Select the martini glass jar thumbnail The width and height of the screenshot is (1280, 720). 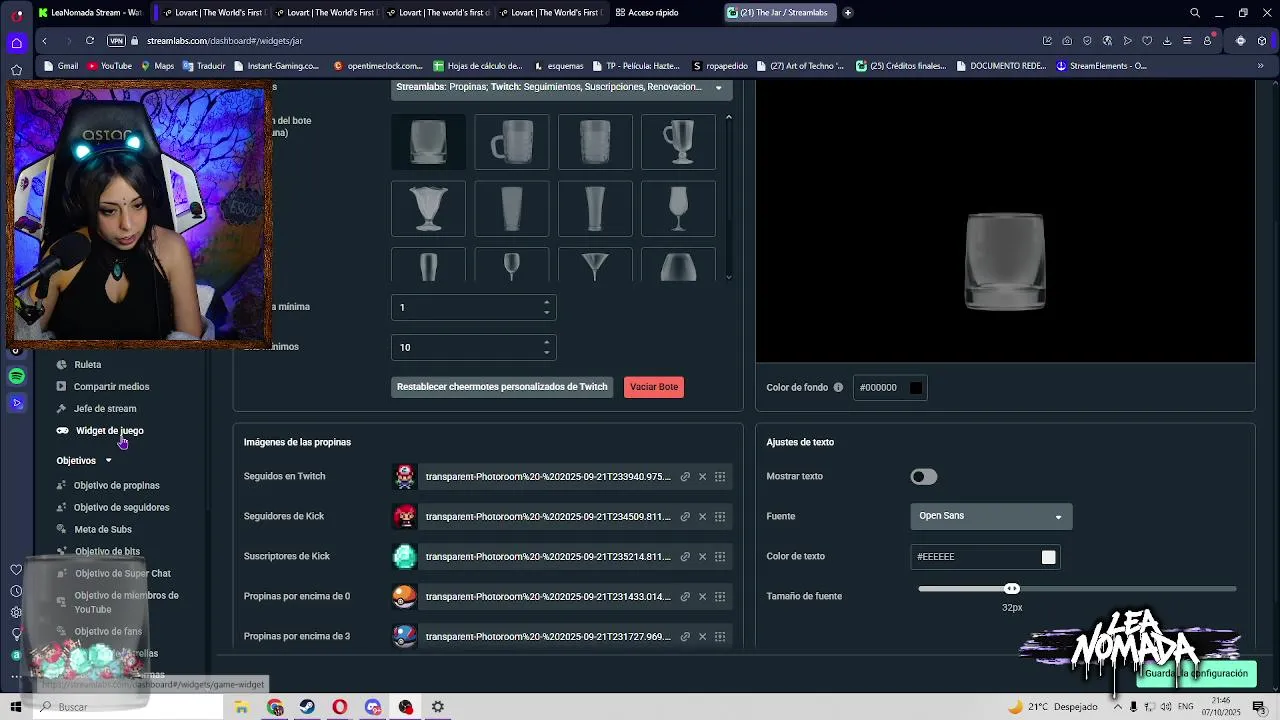click(x=595, y=265)
